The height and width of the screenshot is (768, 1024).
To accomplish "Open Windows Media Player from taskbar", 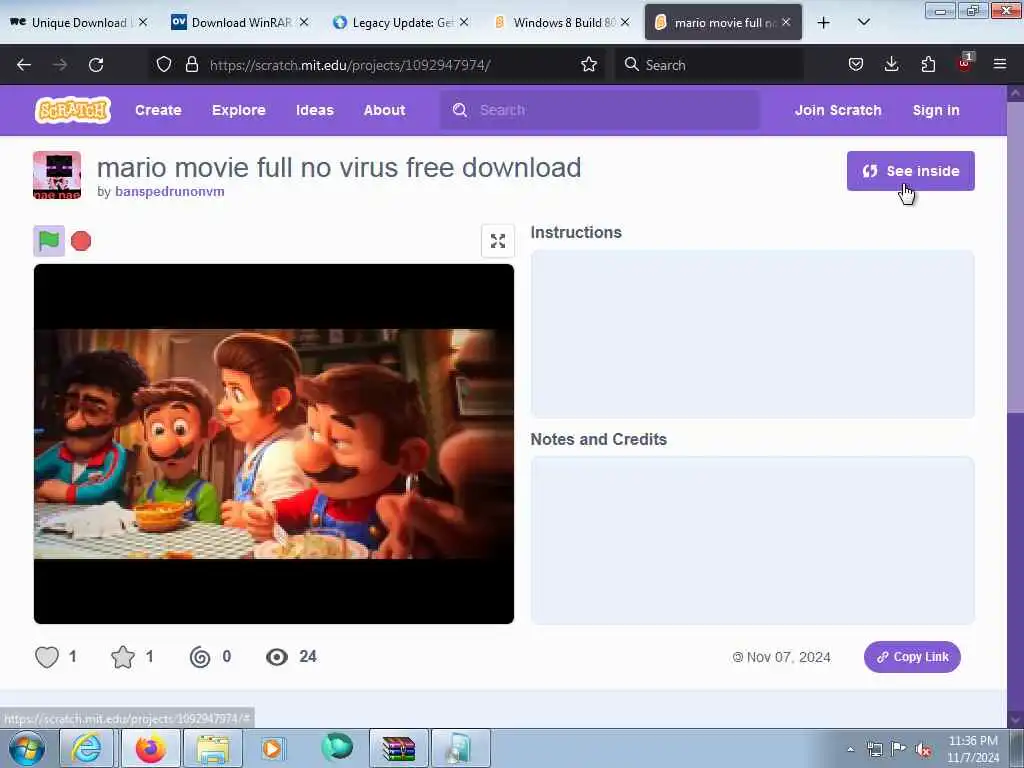I will (x=272, y=748).
